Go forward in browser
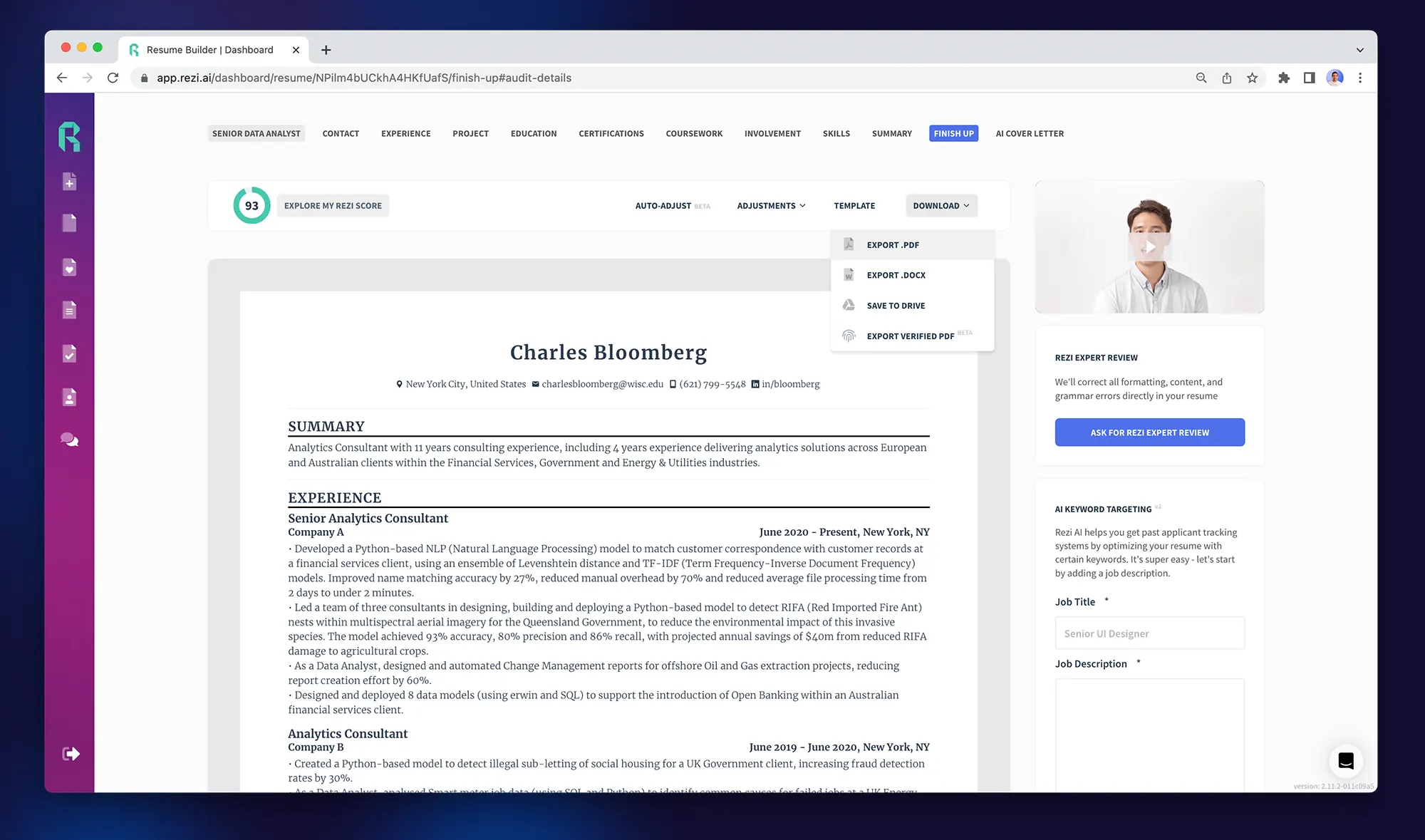This screenshot has height=840, width=1425. tap(87, 78)
